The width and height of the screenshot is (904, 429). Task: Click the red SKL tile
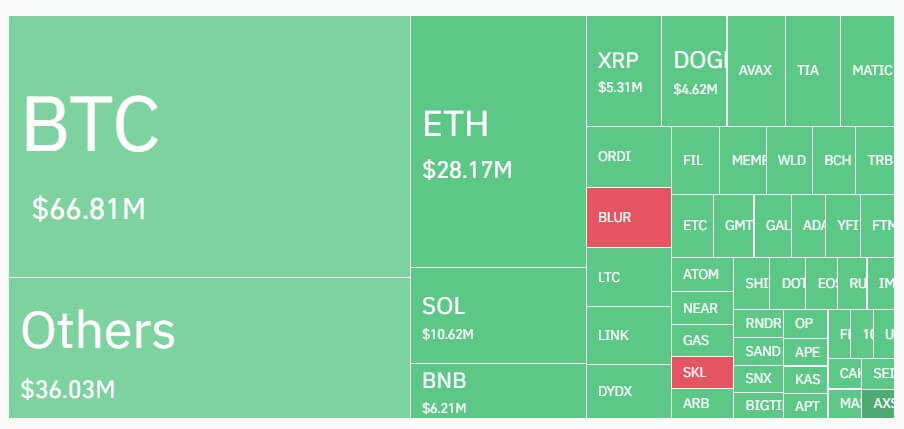tap(701, 373)
